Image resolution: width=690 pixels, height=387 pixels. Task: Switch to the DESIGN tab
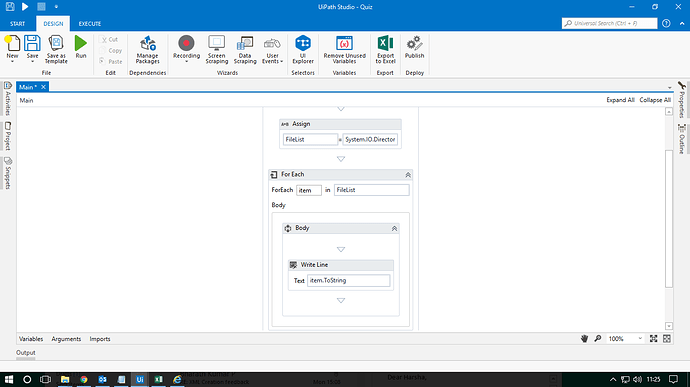point(53,24)
